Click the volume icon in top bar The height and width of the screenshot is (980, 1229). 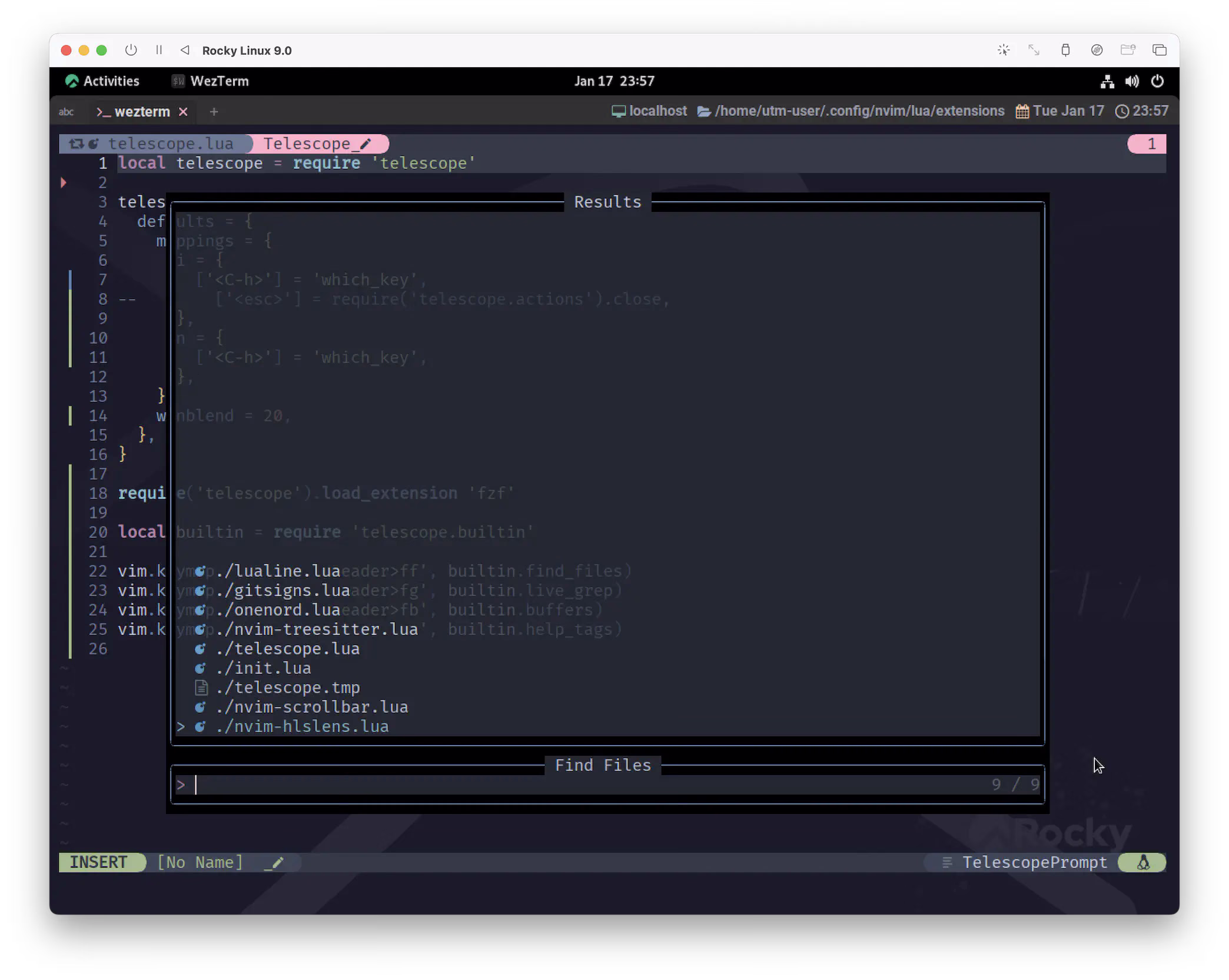click(1132, 81)
